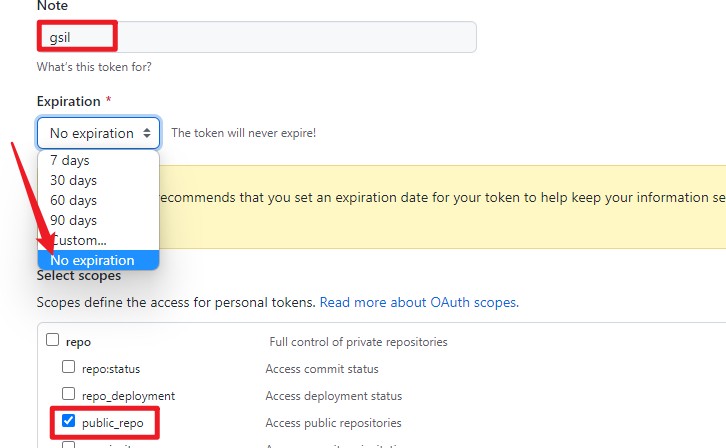Select the highlighted No expiration option

pos(98,260)
